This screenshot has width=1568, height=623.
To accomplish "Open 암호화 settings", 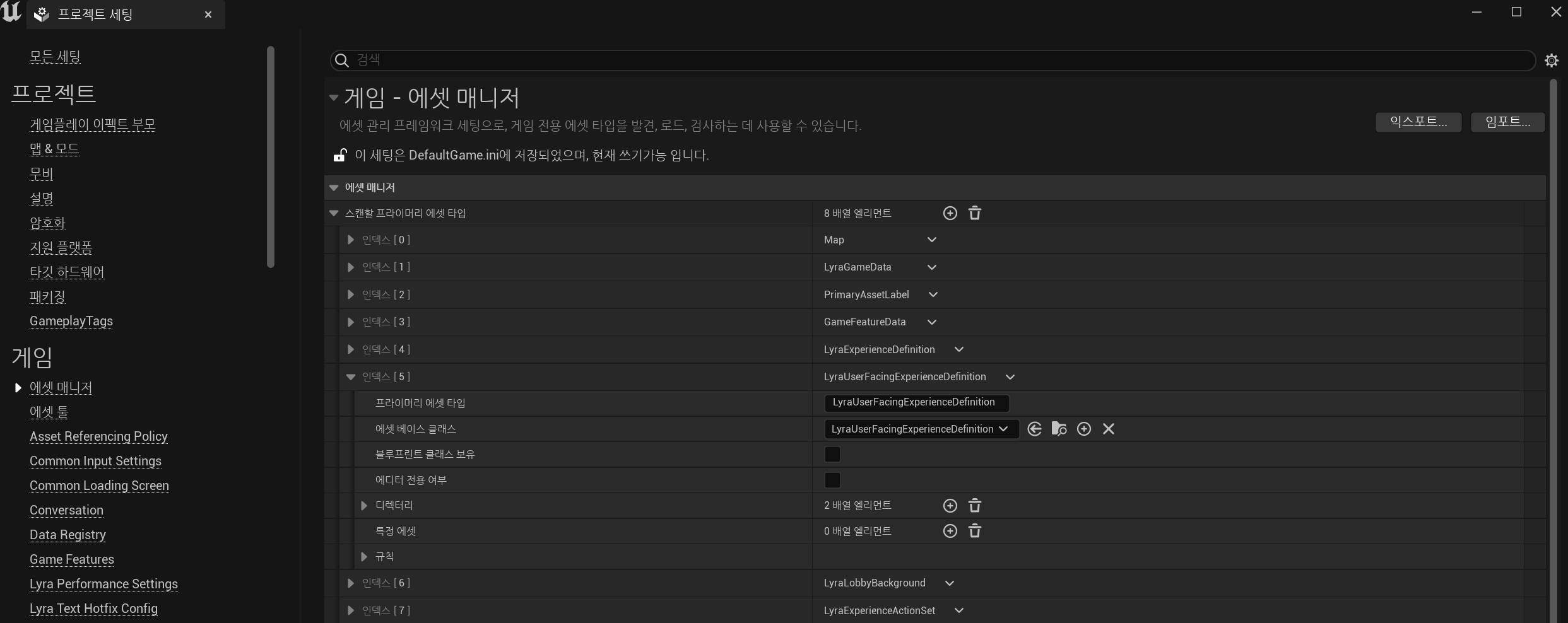I will [x=47, y=223].
